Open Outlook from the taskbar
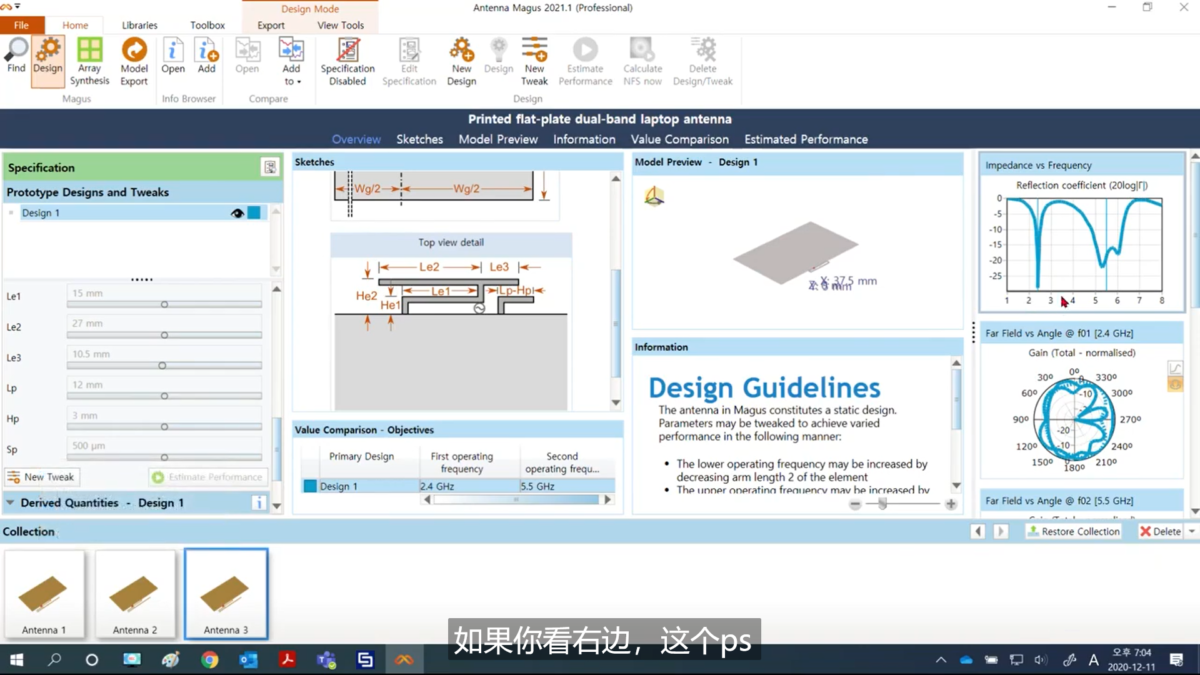Screen dimensions: 1200x675 coord(248,660)
